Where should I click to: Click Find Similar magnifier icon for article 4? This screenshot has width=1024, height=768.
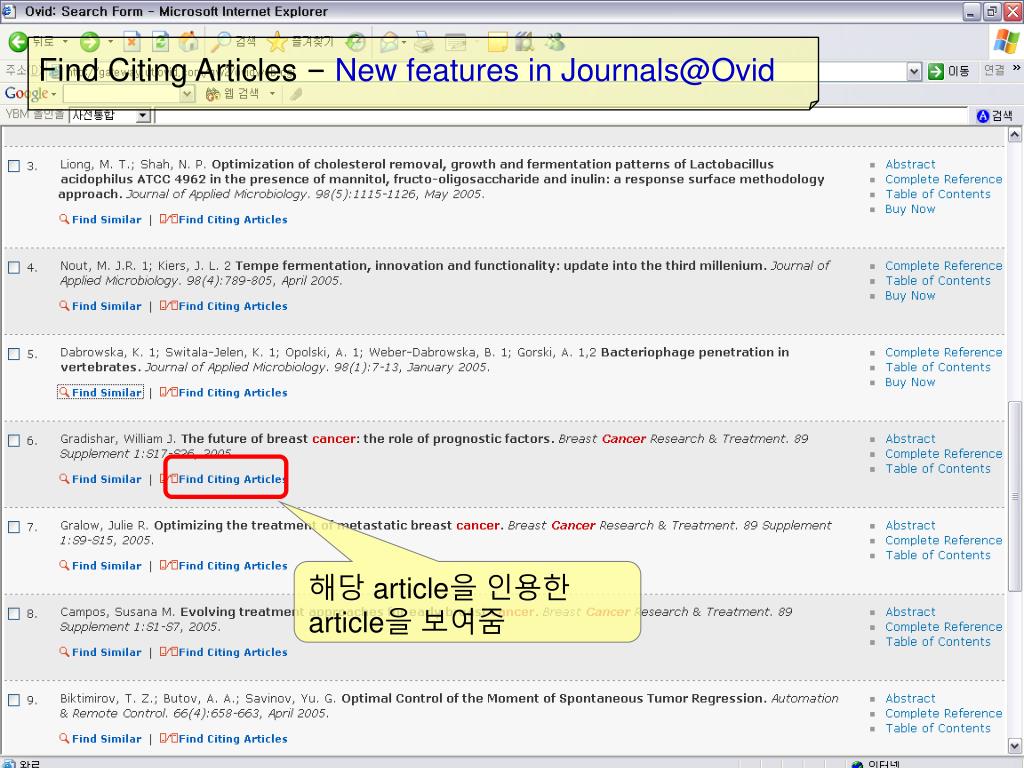64,306
